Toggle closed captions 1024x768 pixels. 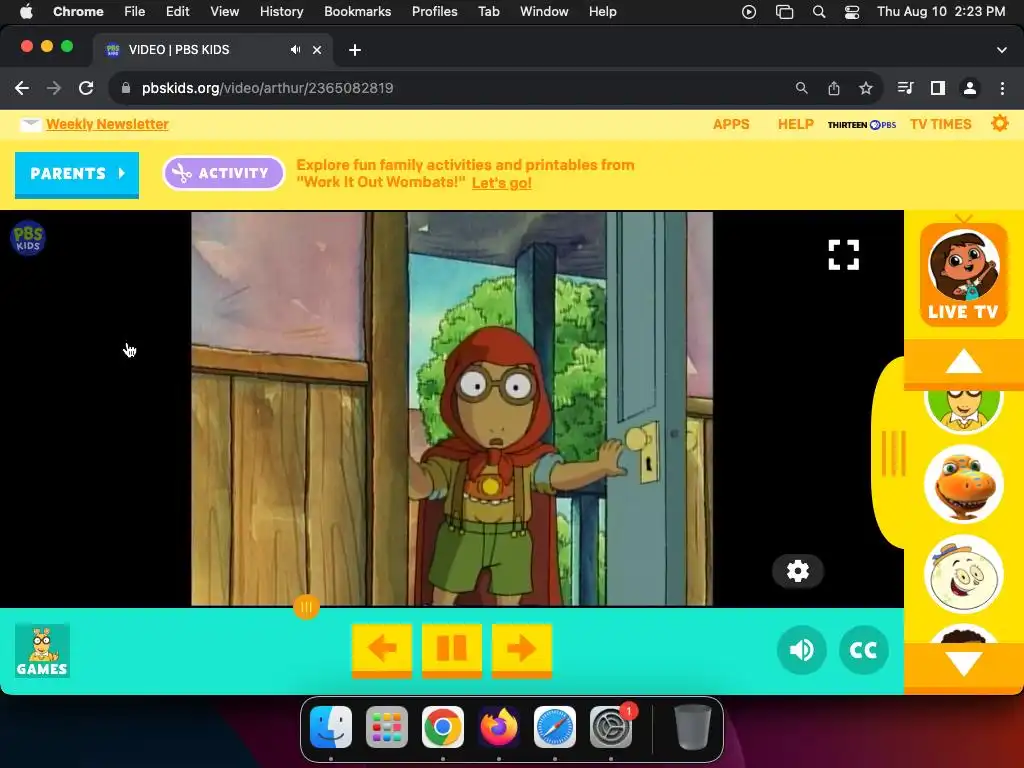click(863, 650)
